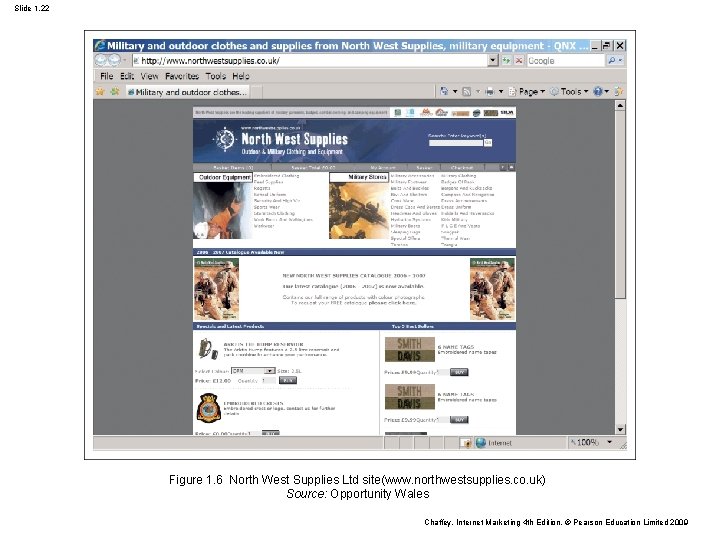The width and height of the screenshot is (720, 540).
Task: Open the Page toolbar menu
Action: [x=527, y=92]
